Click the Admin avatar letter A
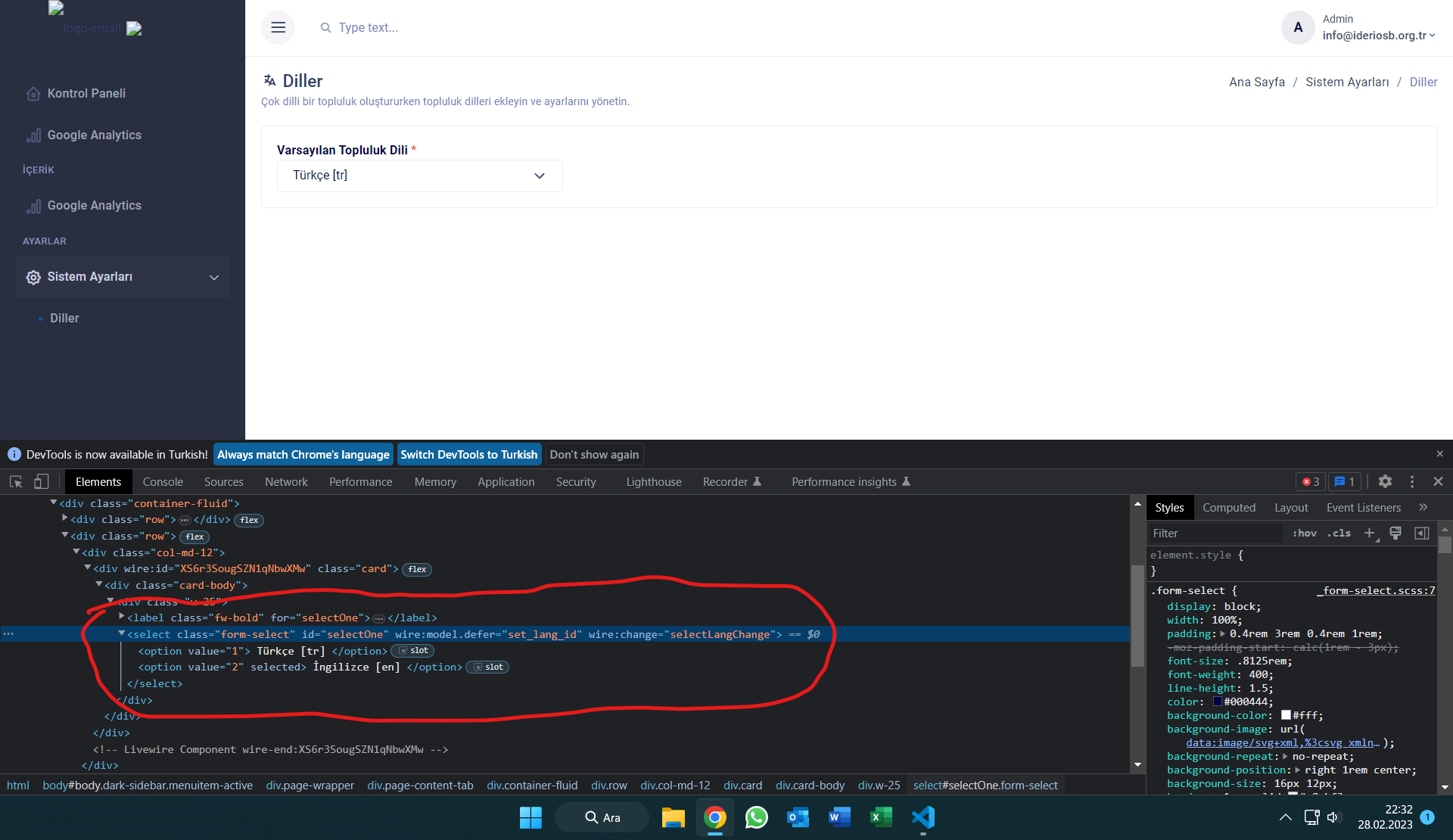Viewport: 1453px width, 840px height. [x=1298, y=27]
